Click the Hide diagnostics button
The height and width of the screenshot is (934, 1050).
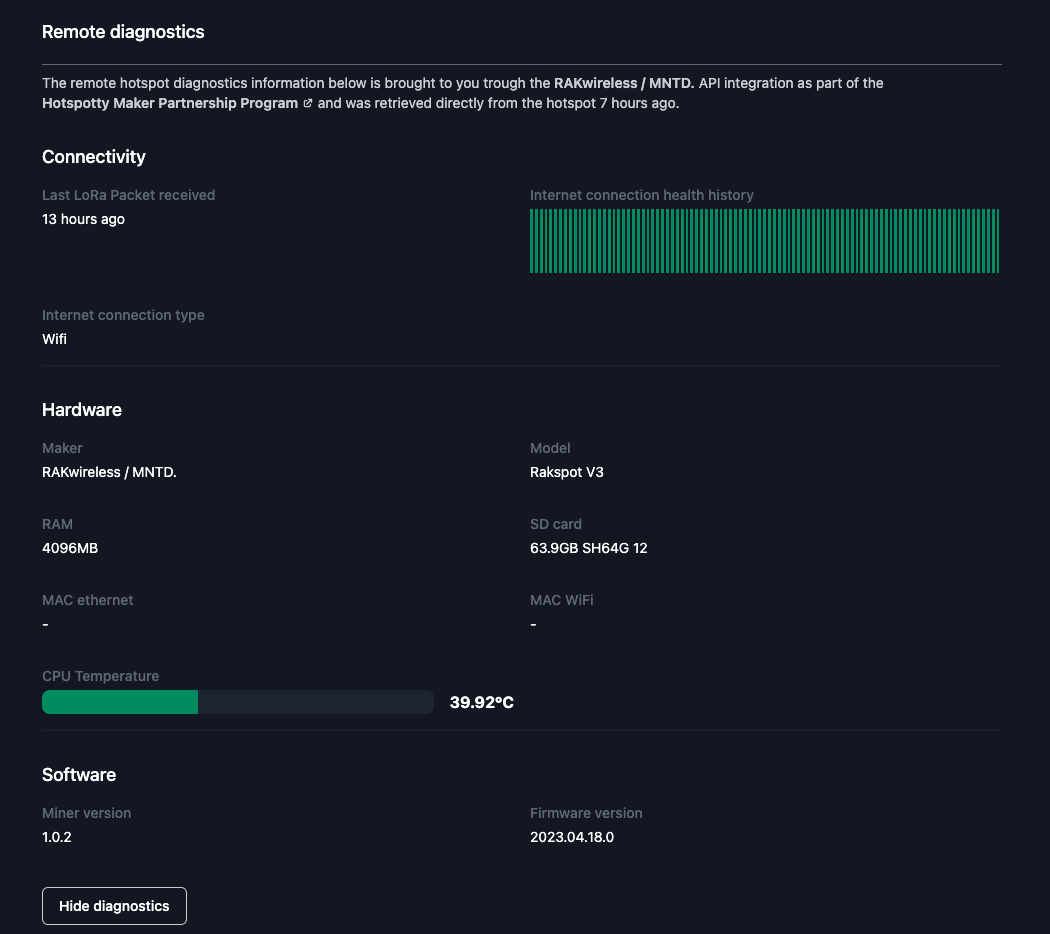pyautogui.click(x=115, y=906)
